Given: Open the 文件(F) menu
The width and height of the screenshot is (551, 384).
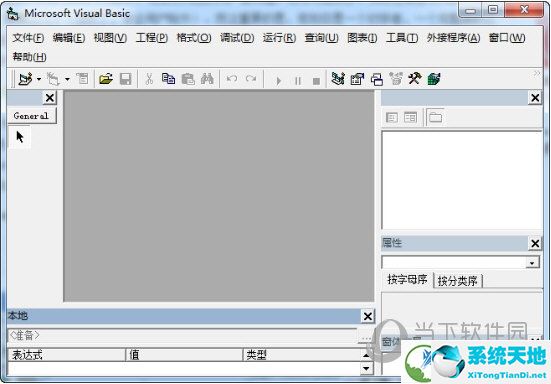Looking at the screenshot, I should tap(28, 38).
